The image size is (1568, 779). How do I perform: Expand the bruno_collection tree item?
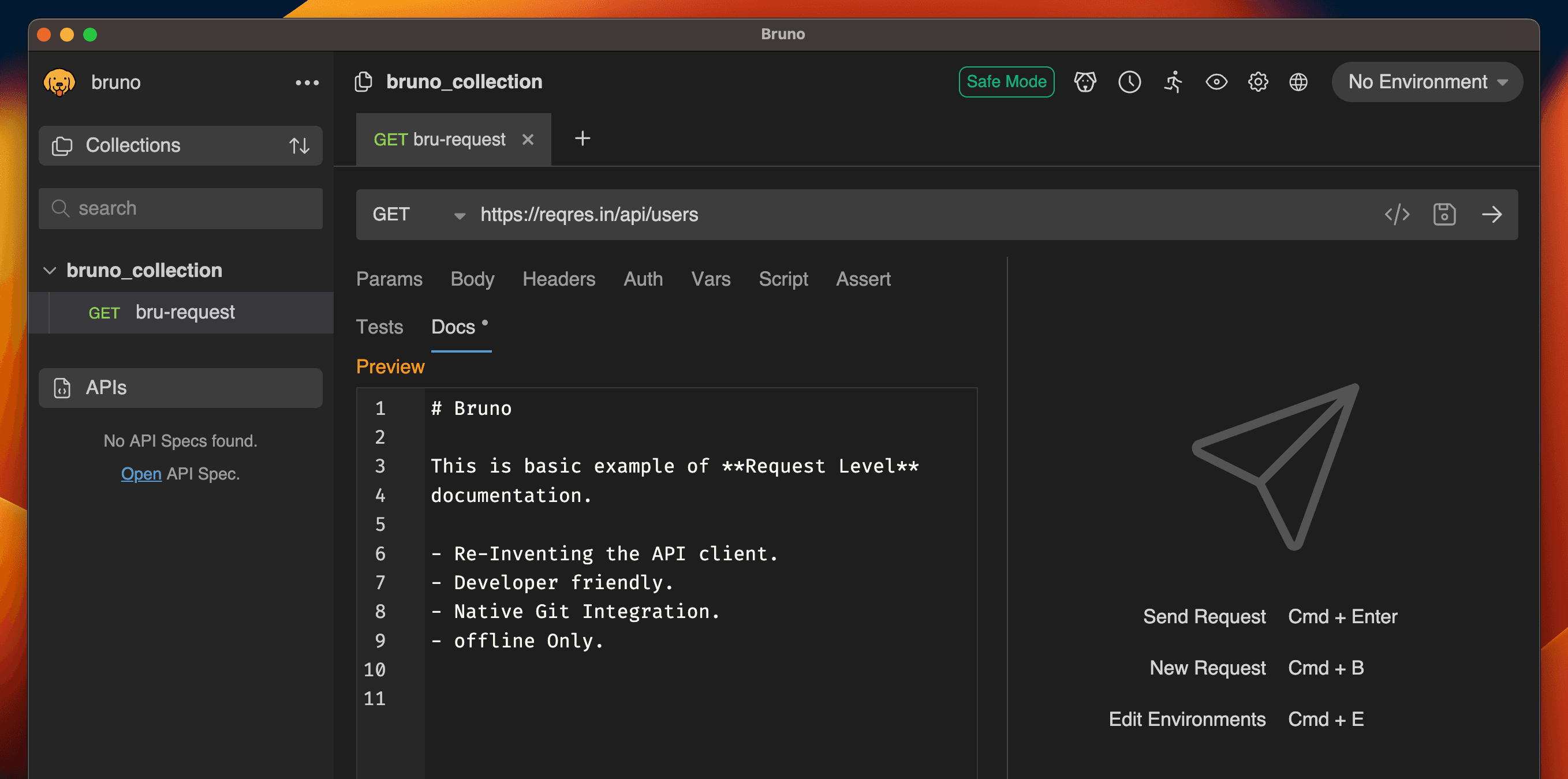pos(51,270)
